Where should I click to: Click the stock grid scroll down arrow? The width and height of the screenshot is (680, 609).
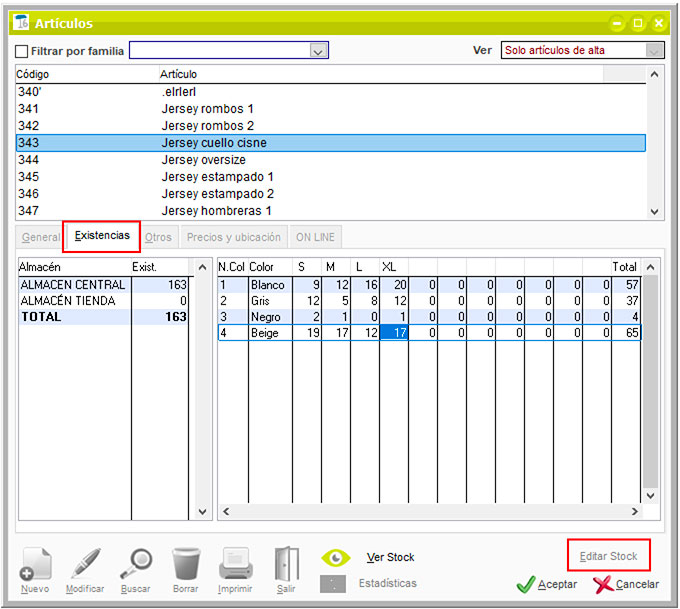(650, 495)
